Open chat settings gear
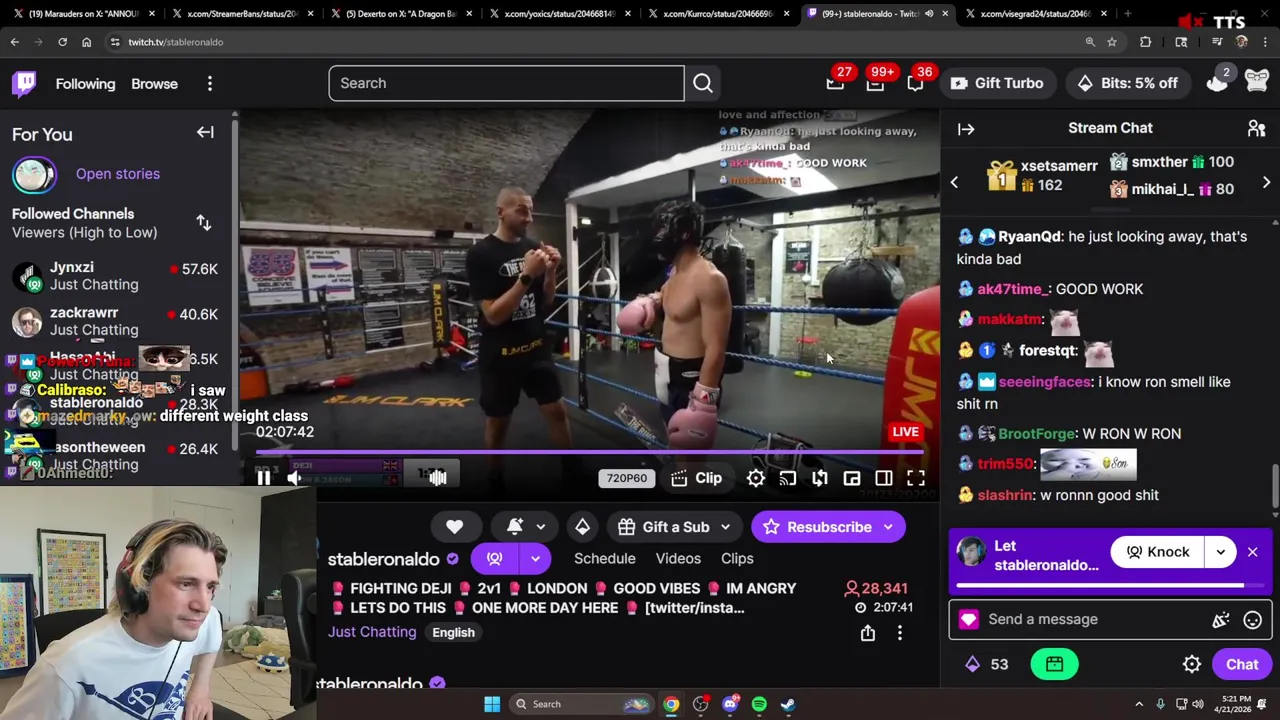The width and height of the screenshot is (1280, 720). tap(1192, 664)
